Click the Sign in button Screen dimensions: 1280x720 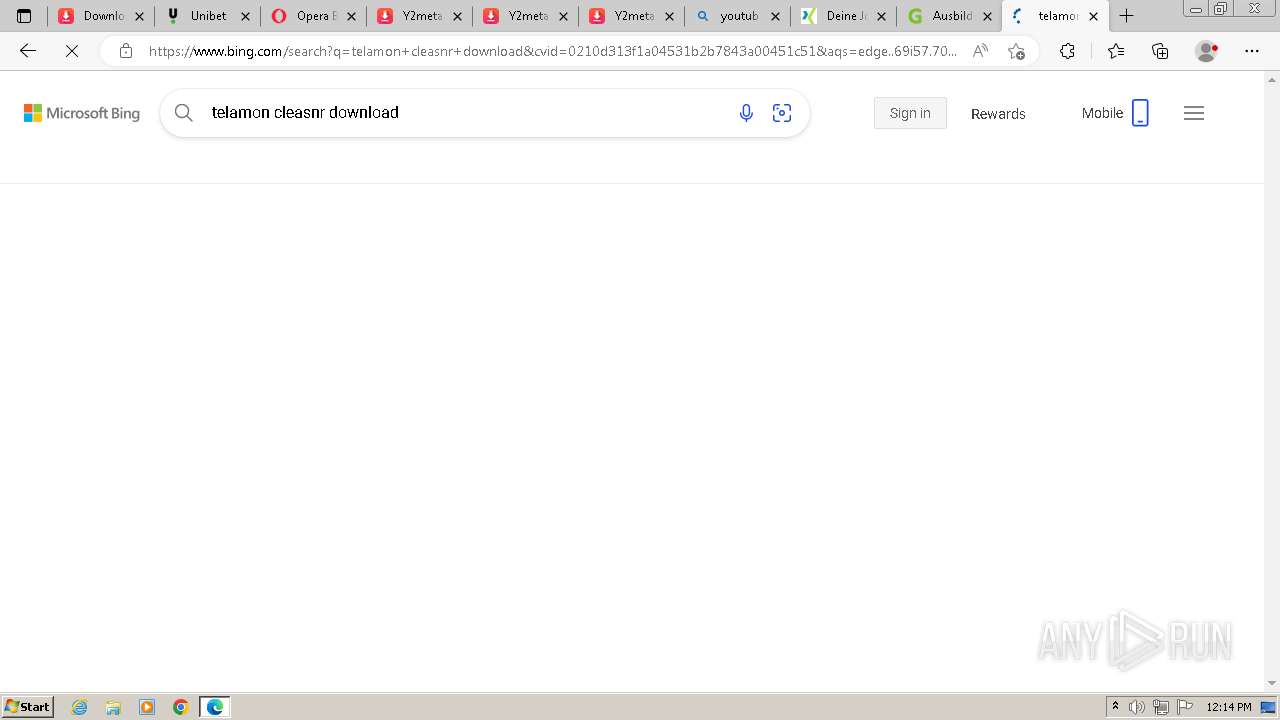pos(910,113)
